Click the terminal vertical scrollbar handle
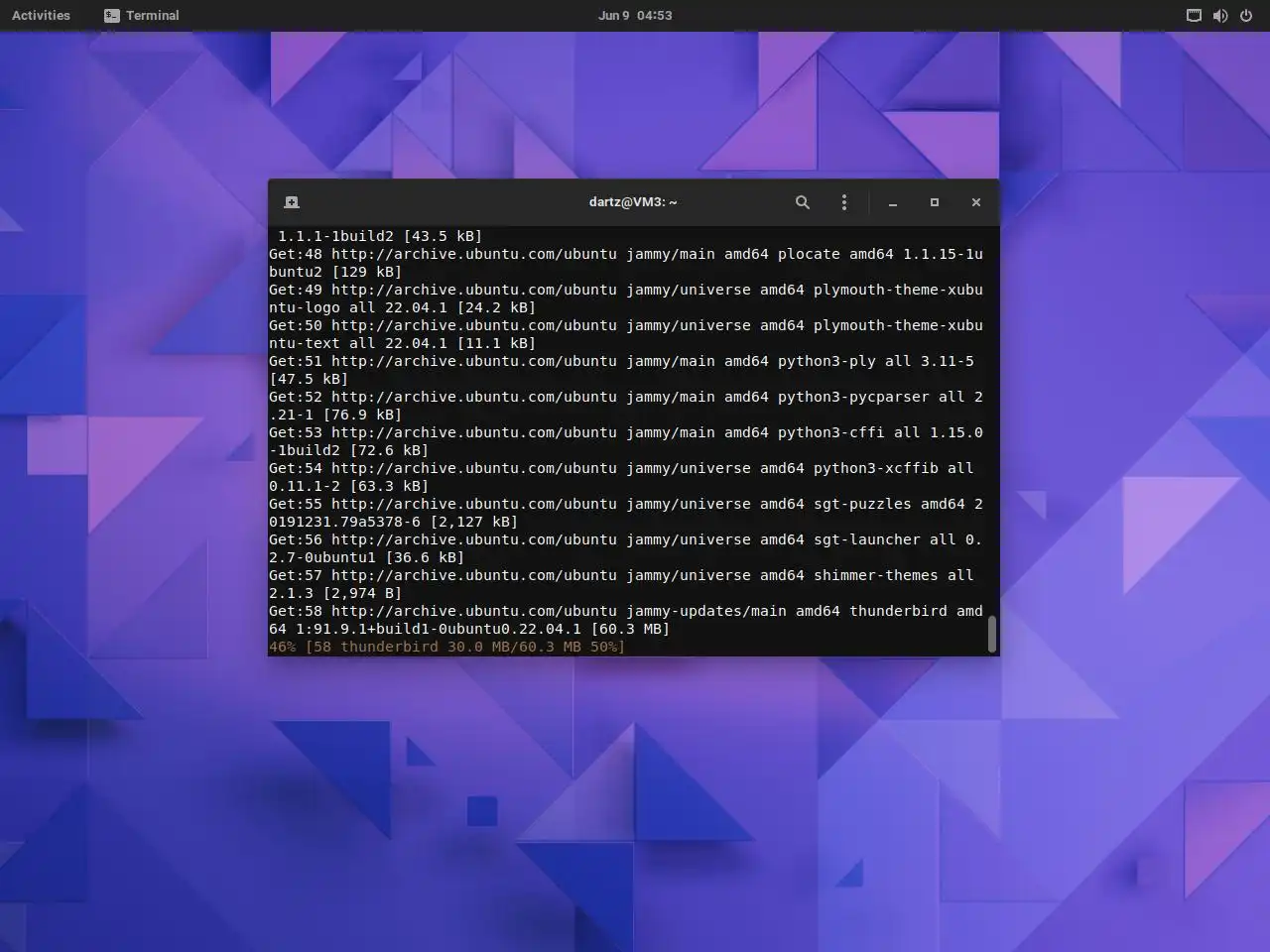1270x952 pixels. pyautogui.click(x=991, y=634)
